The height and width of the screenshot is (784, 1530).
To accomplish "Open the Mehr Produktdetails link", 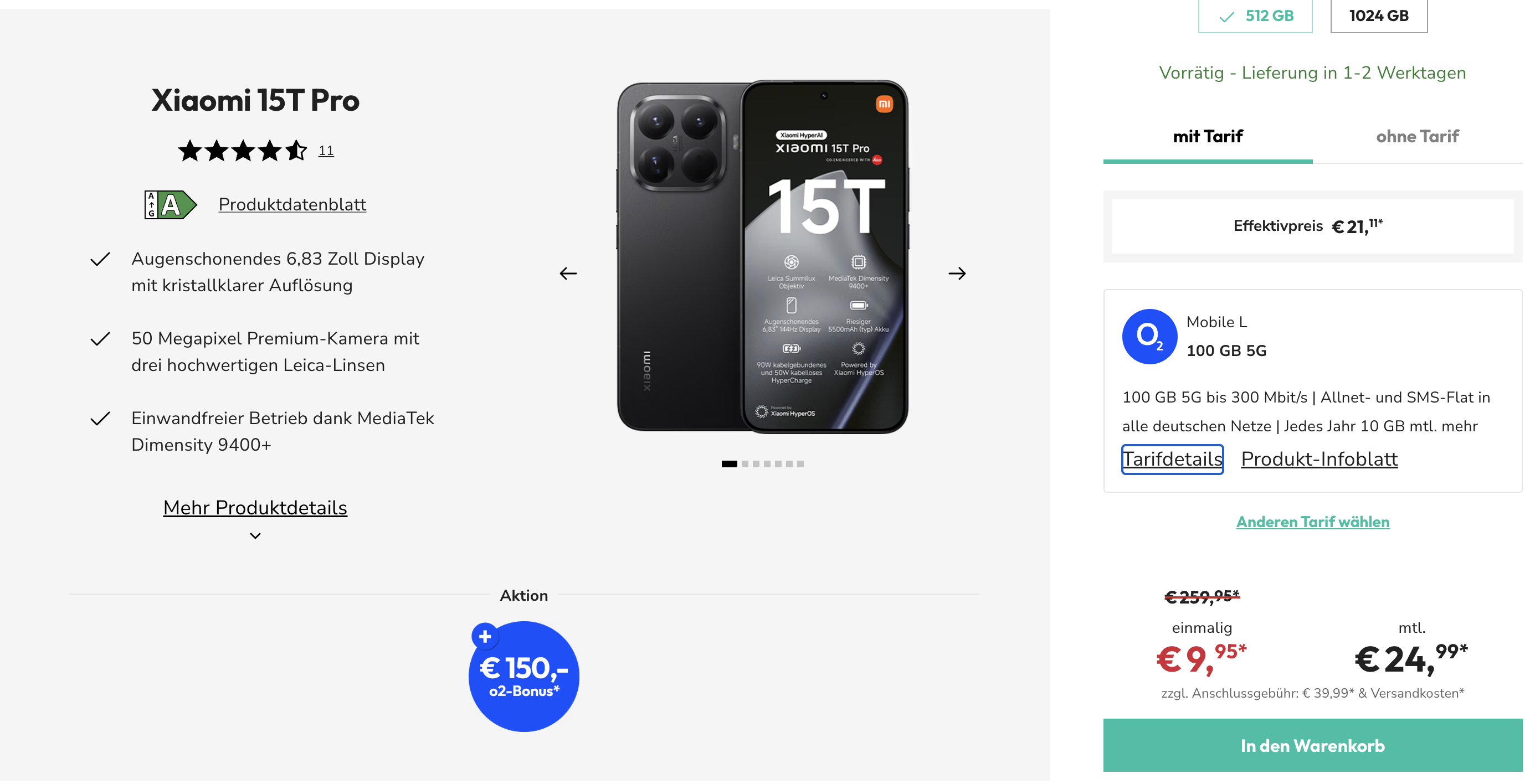I will tap(255, 508).
